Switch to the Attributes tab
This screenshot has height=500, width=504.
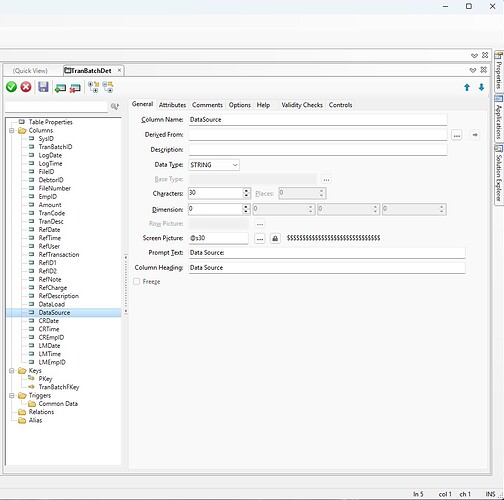(x=172, y=105)
